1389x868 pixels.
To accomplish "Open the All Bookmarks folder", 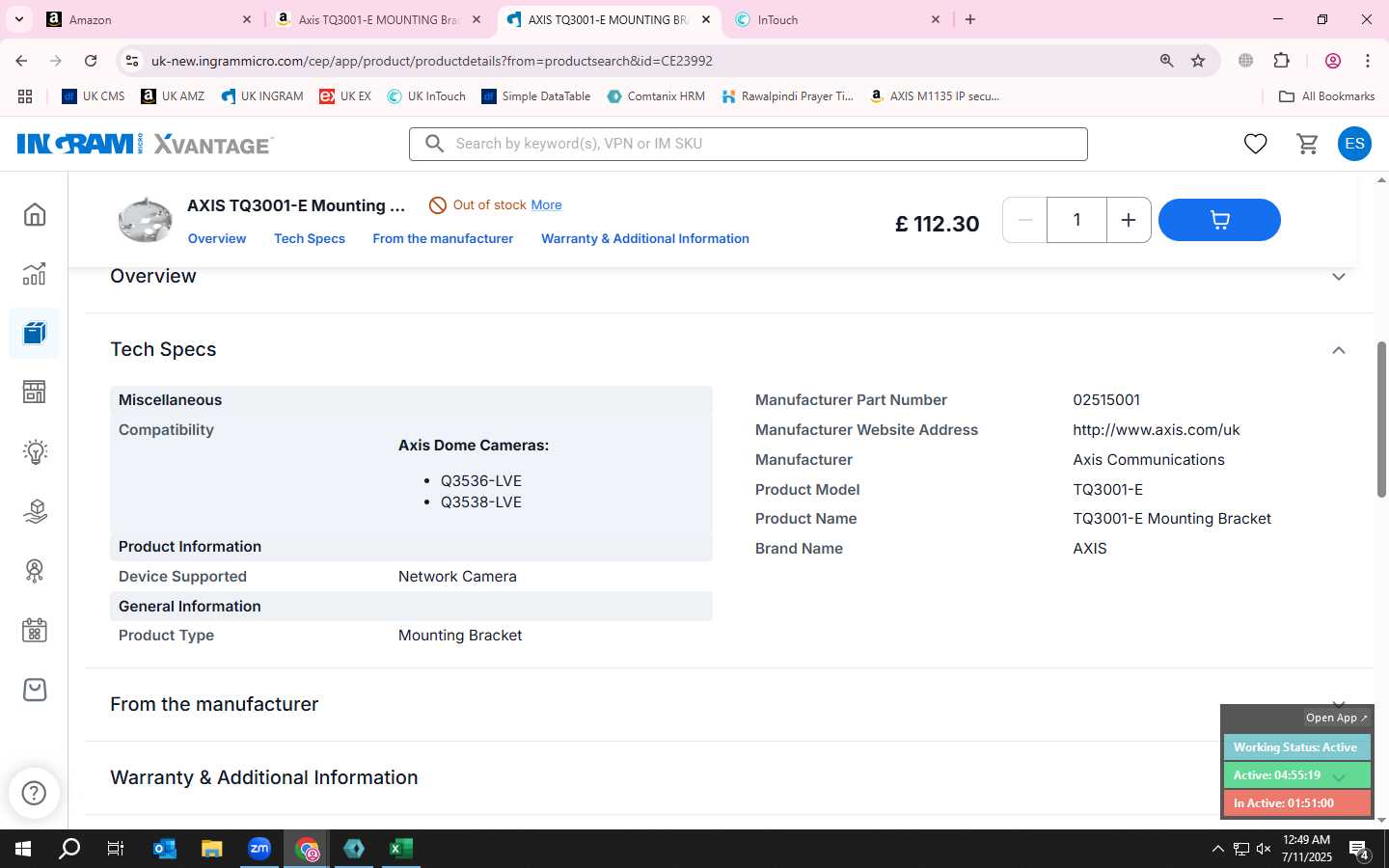I will 1326,96.
